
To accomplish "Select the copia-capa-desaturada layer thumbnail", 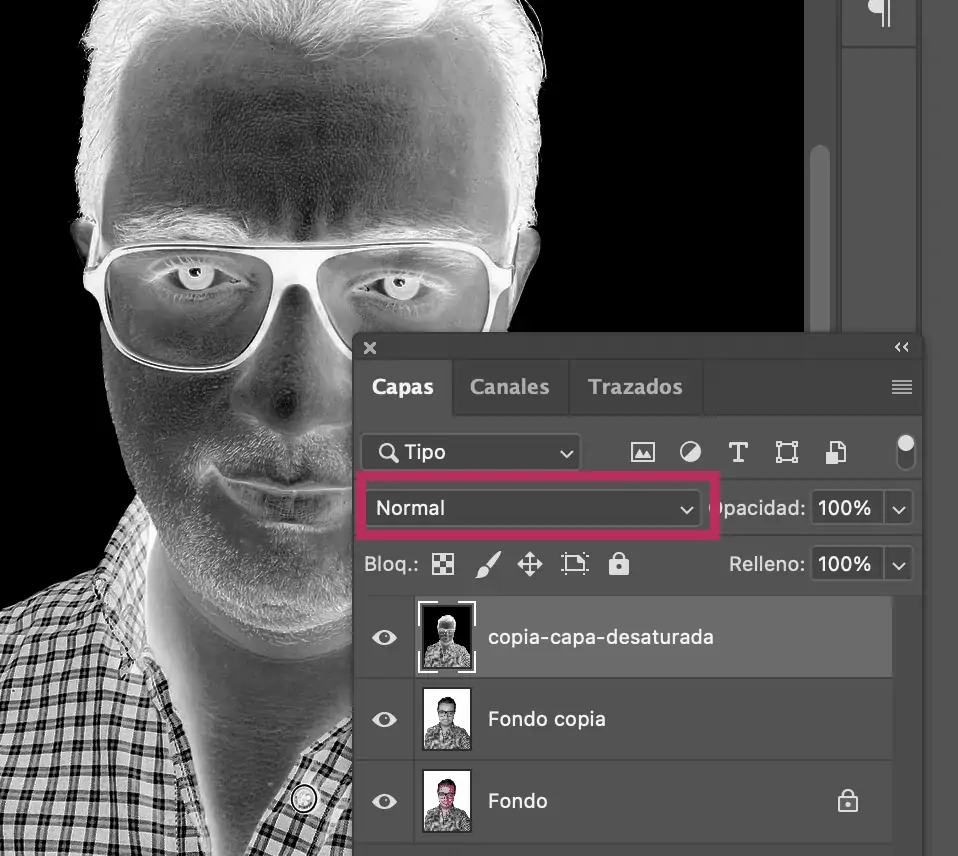I will [x=447, y=637].
